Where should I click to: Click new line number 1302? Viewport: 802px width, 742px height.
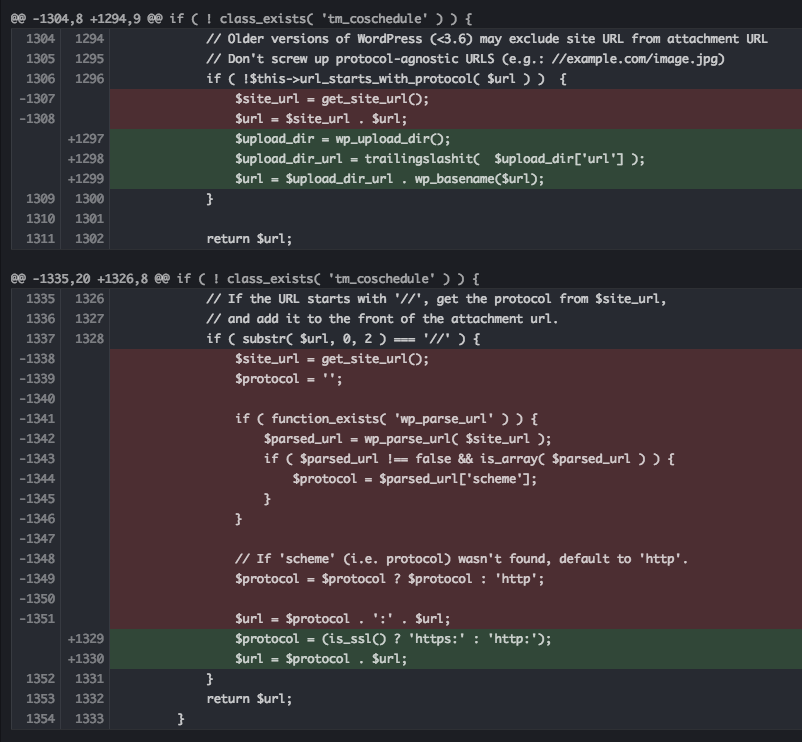pyautogui.click(x=89, y=239)
